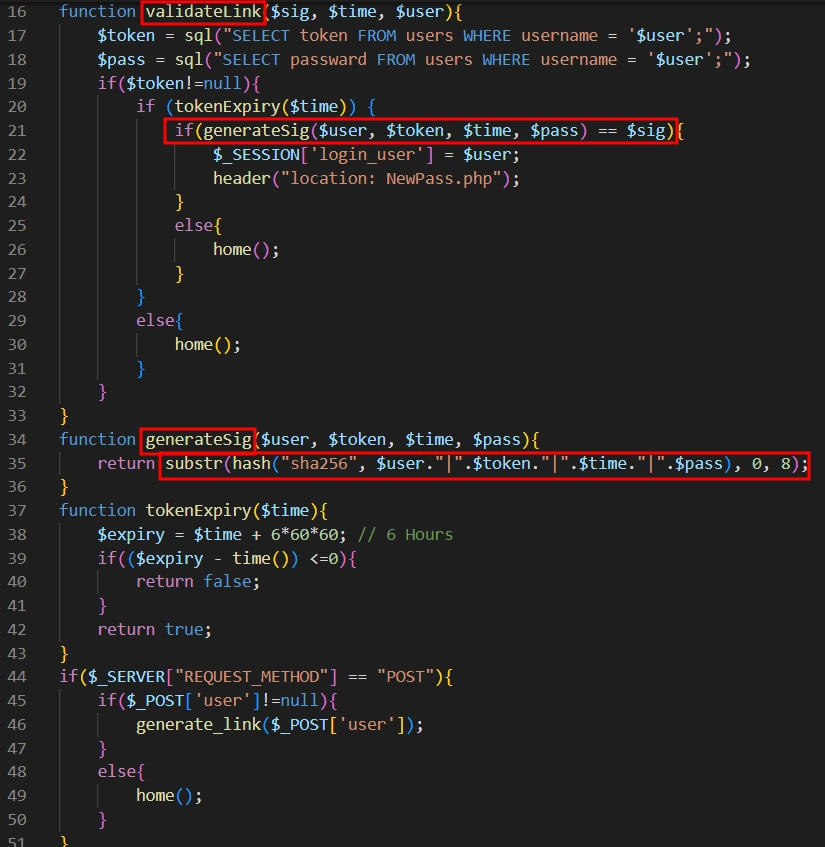
Task: Click the "return false" statement
Action: click(x=197, y=582)
